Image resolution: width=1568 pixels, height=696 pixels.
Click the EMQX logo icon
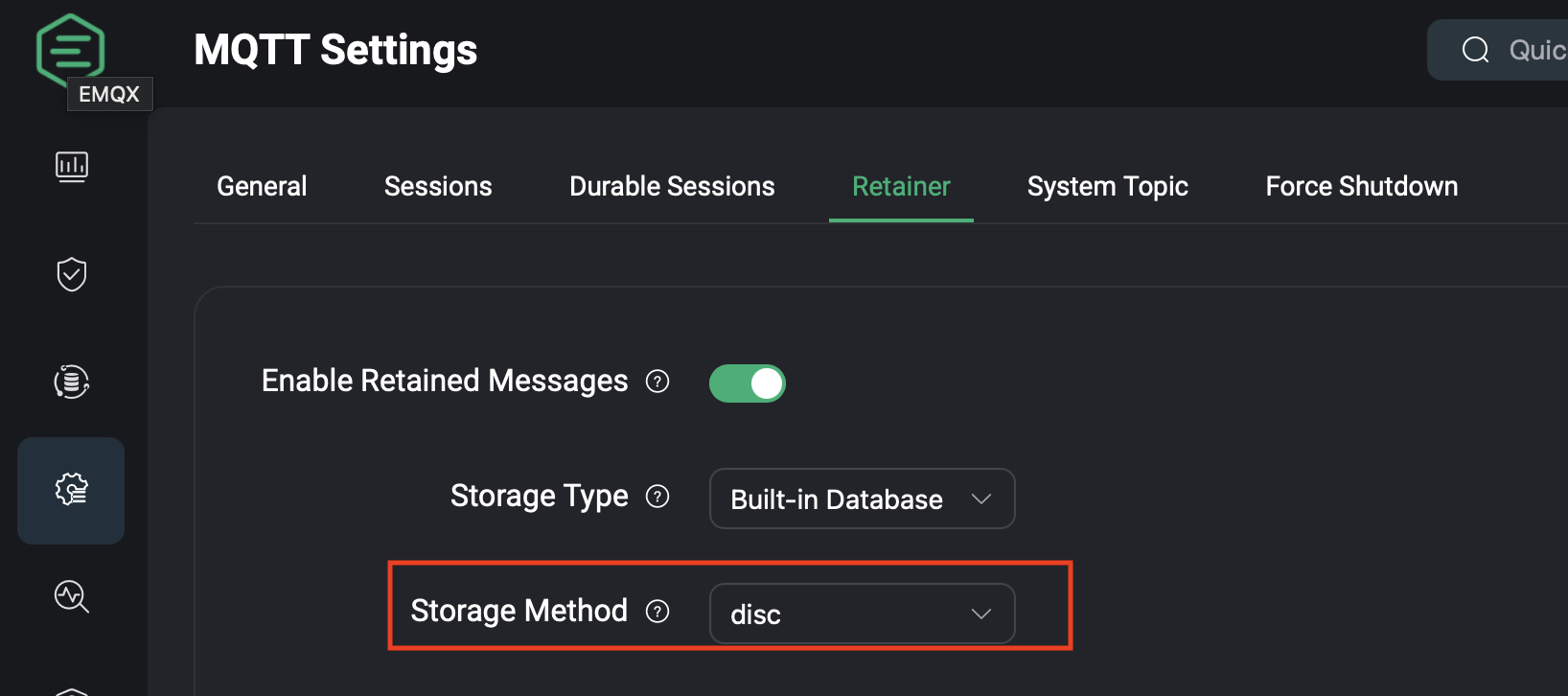pyautogui.click(x=70, y=48)
